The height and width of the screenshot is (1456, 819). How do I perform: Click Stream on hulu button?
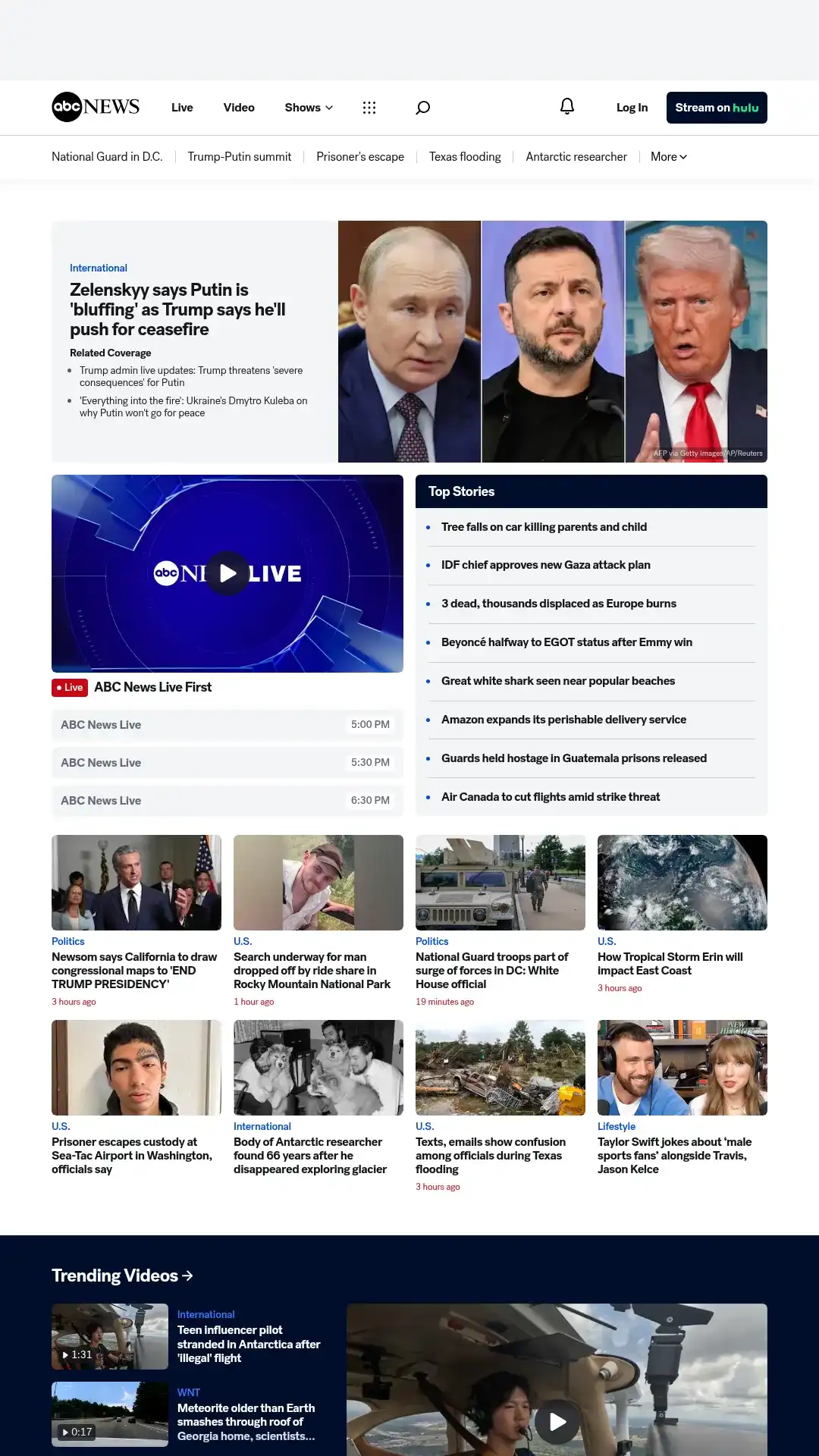pyautogui.click(x=717, y=108)
